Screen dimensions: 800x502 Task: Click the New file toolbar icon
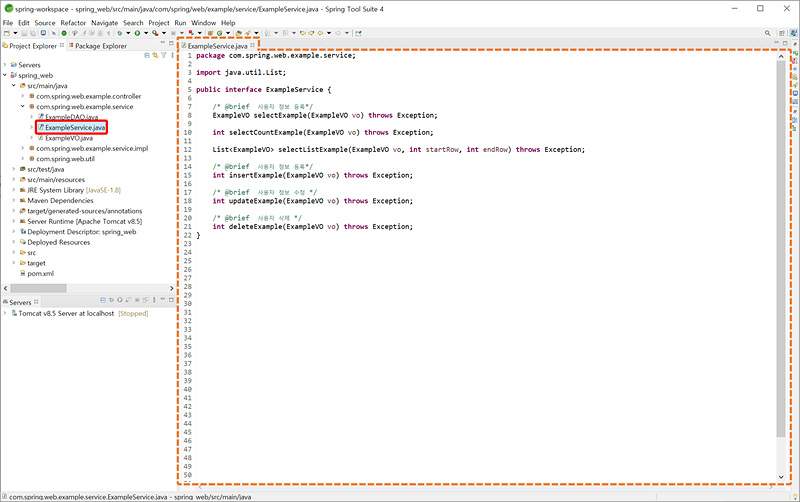tap(7, 33)
